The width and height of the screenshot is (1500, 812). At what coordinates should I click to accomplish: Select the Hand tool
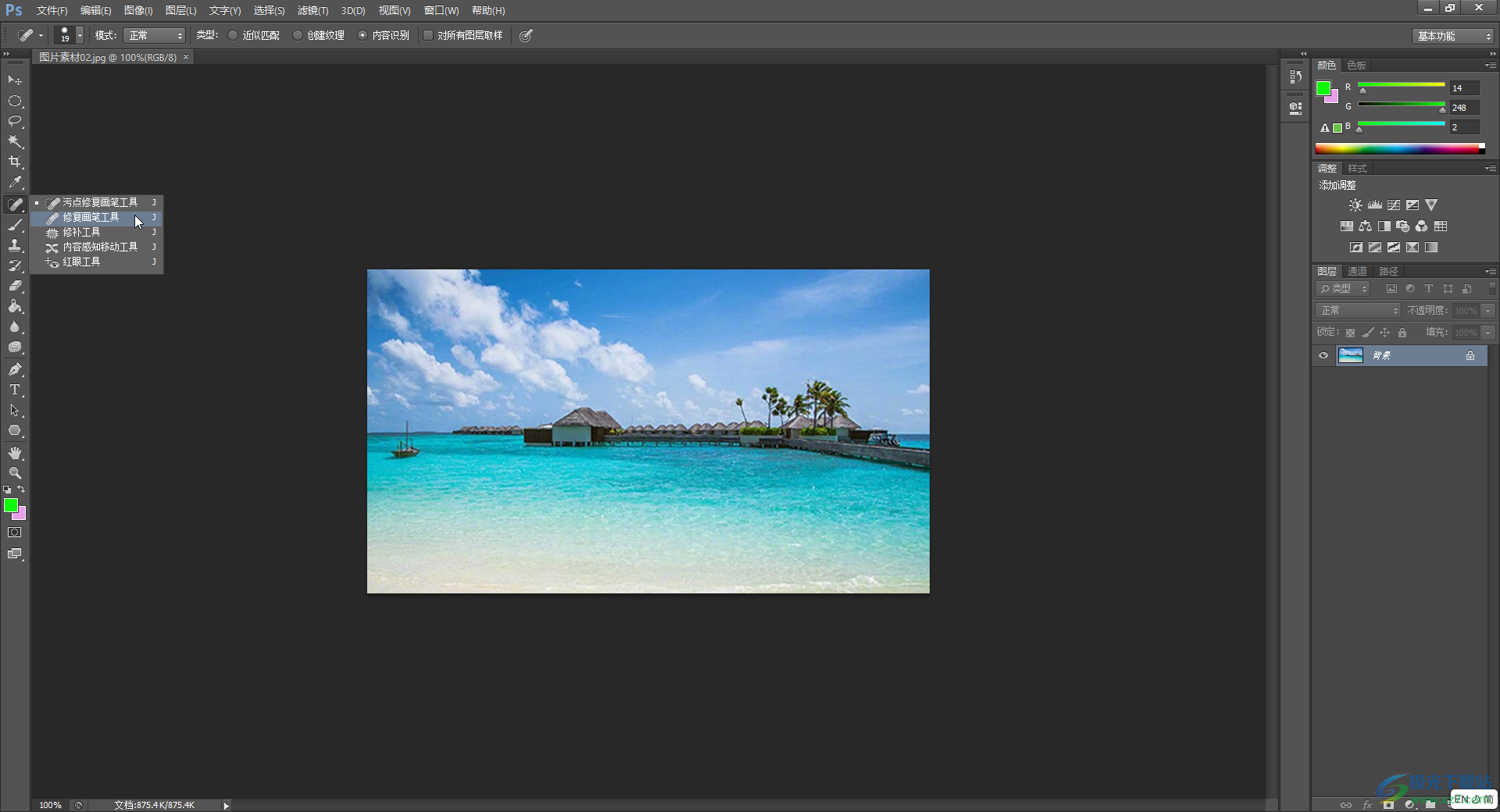tap(15, 453)
